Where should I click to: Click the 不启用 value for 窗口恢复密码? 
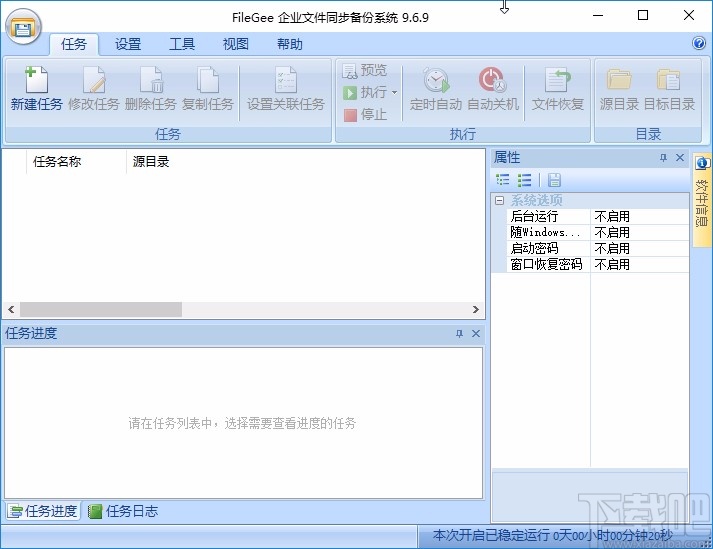(612, 264)
